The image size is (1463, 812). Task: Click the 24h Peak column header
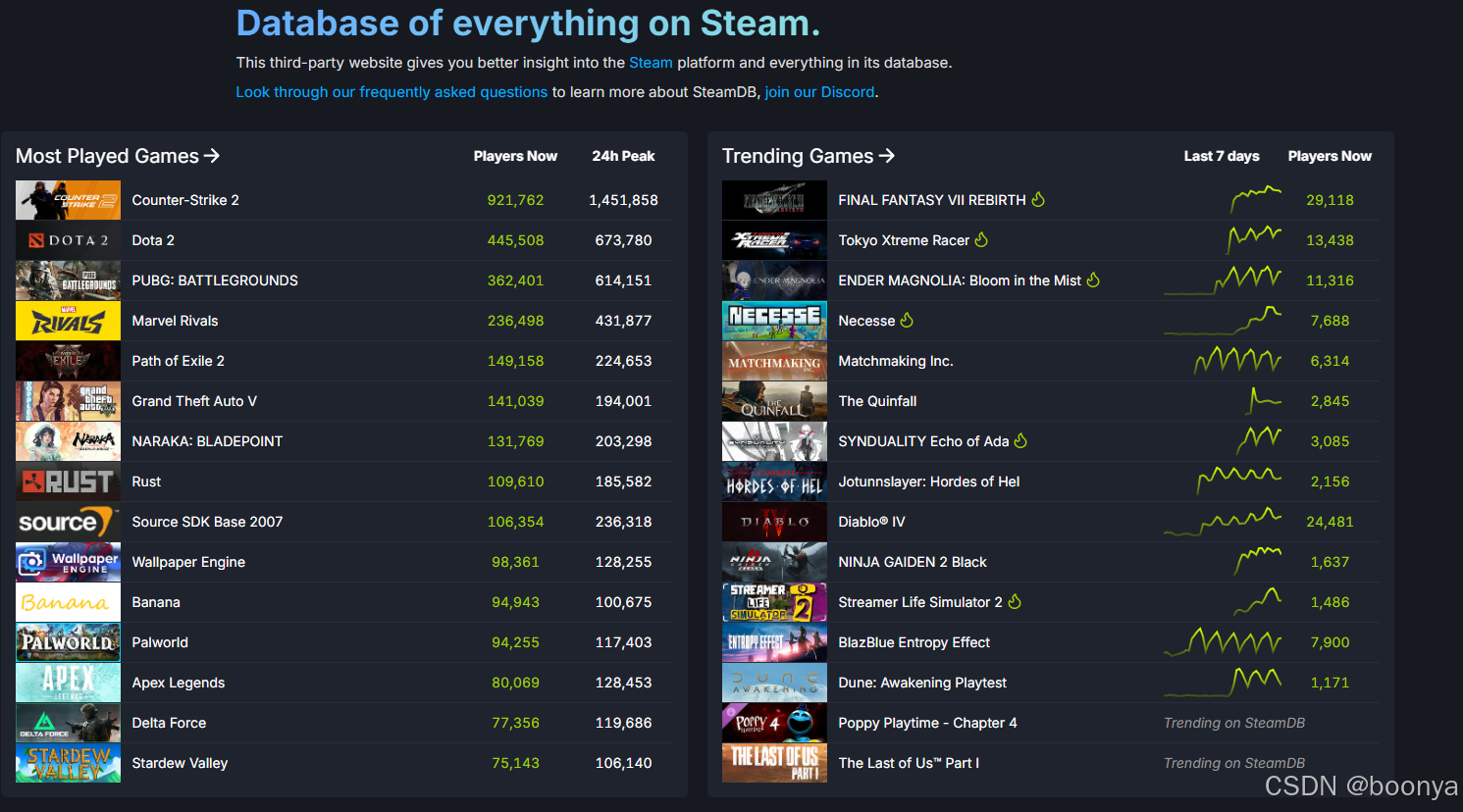[623, 156]
